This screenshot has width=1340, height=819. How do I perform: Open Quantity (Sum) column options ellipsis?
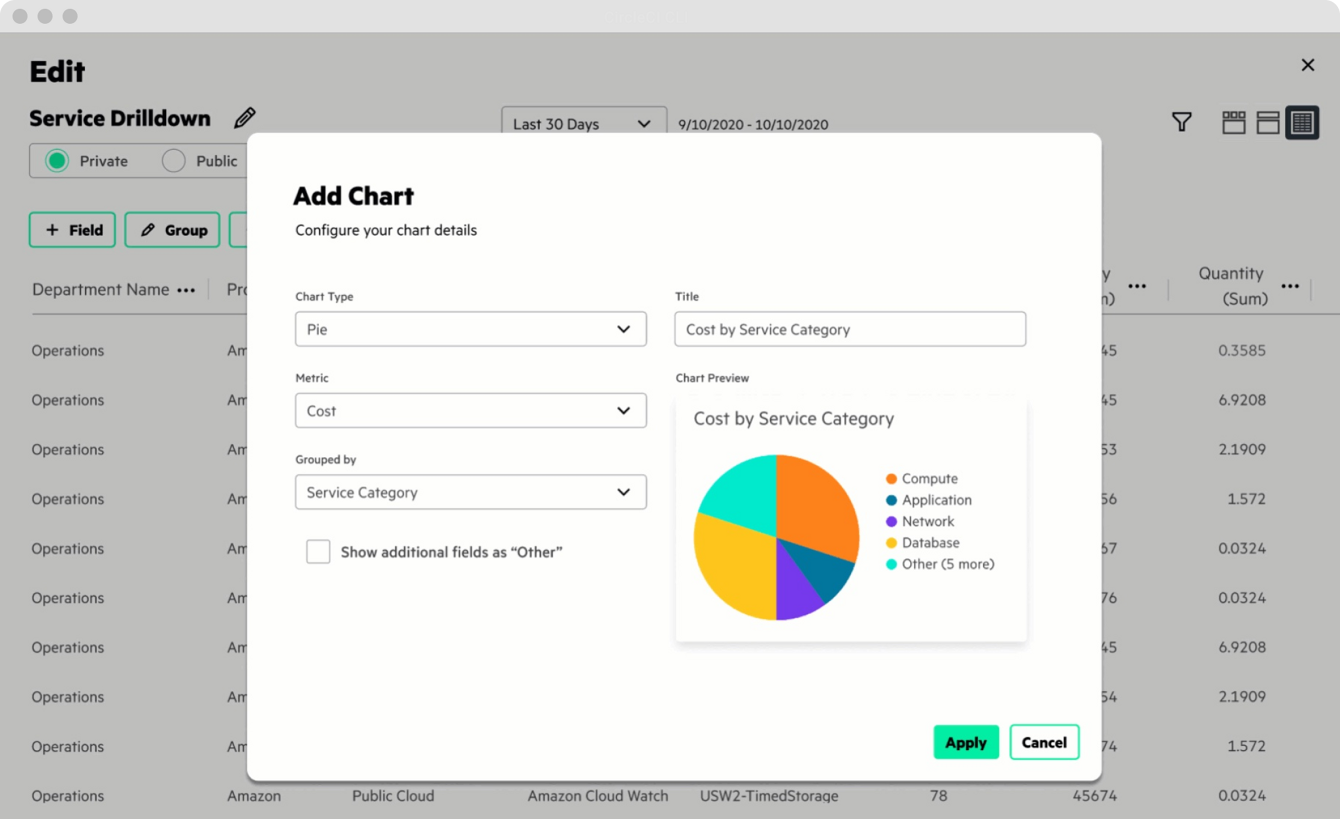tap(1290, 286)
